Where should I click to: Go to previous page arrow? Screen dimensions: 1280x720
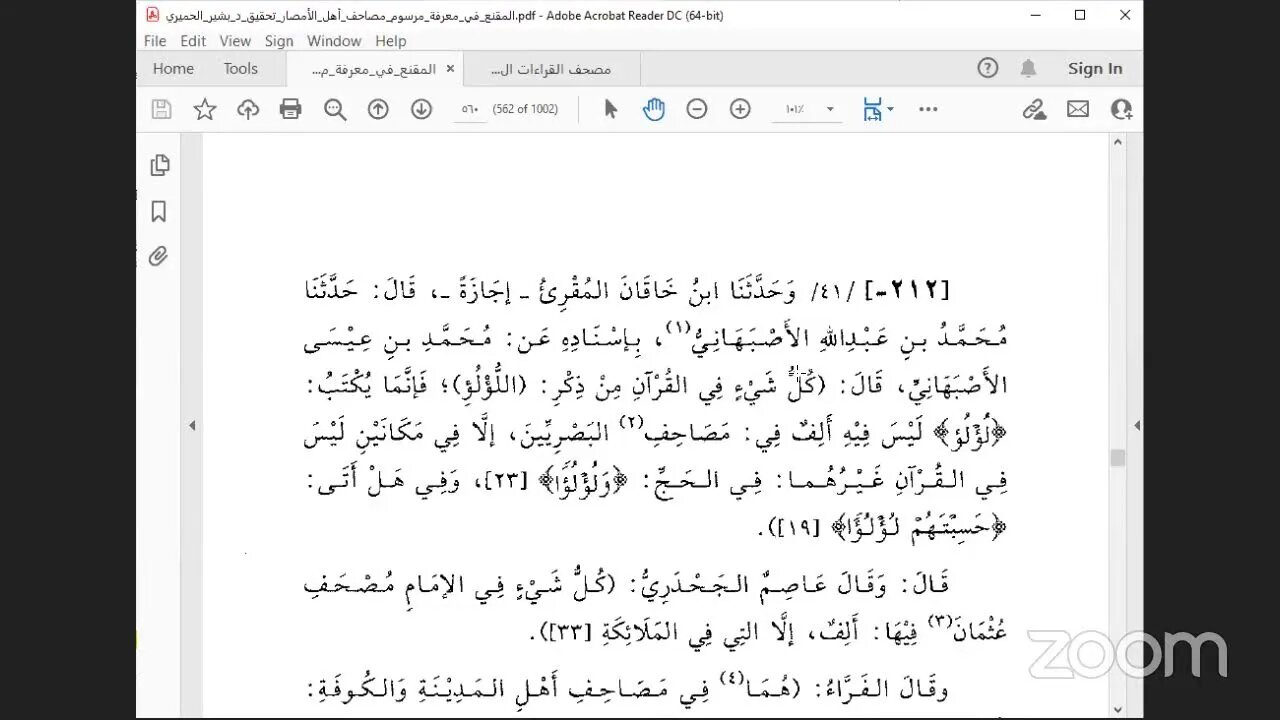point(378,109)
